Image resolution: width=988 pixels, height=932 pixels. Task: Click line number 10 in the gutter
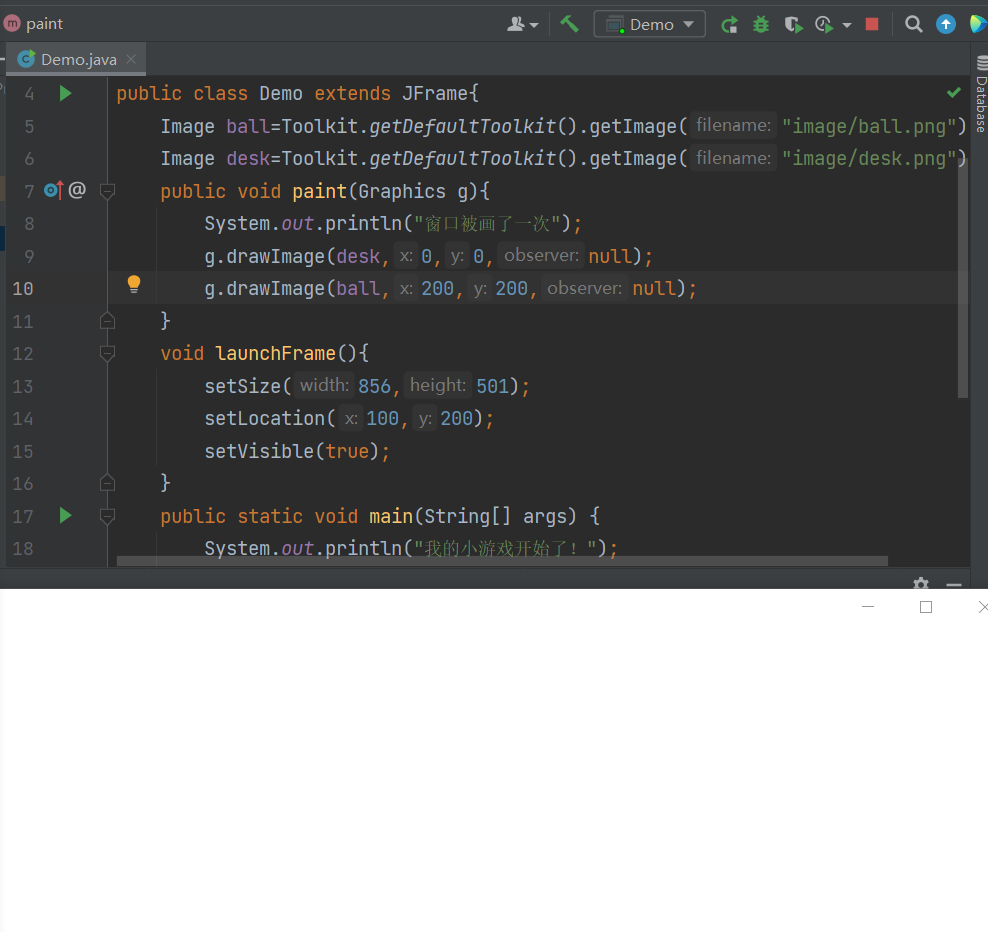click(x=23, y=289)
